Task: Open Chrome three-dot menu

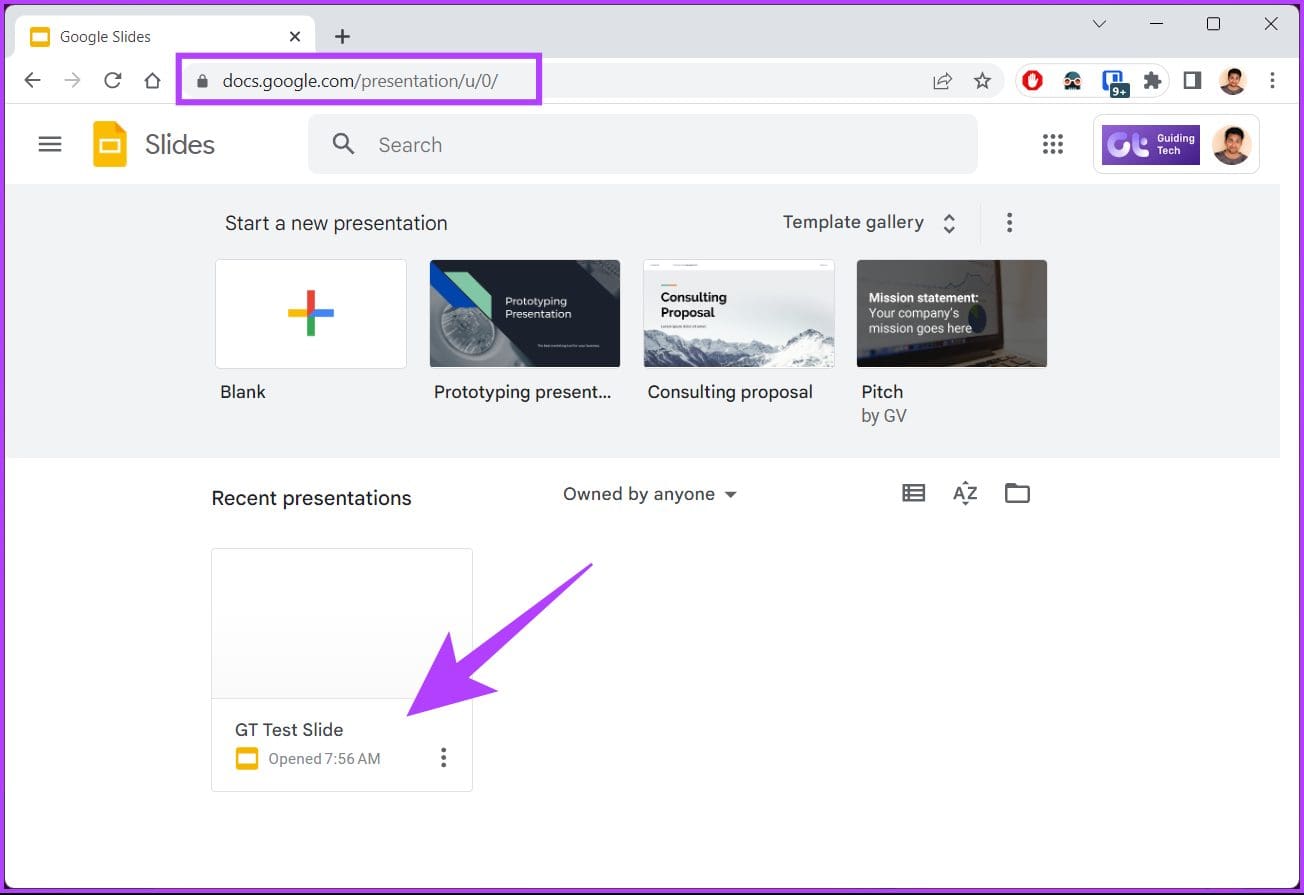Action: [x=1272, y=81]
